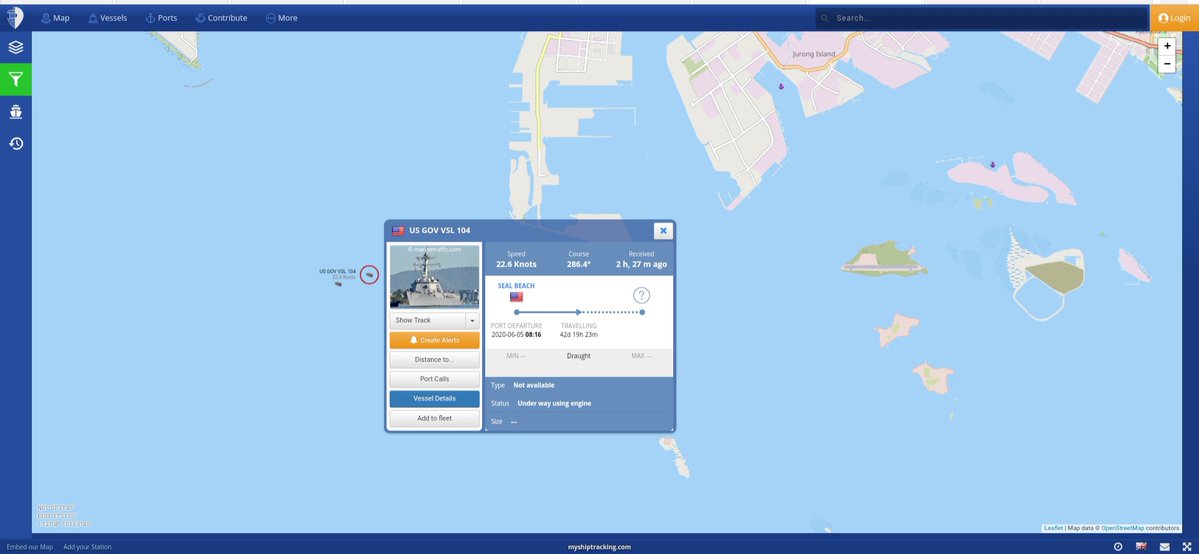The height and width of the screenshot is (554, 1199).
Task: Click the '2 h, 27 m ago' received value
Action: 642,264
